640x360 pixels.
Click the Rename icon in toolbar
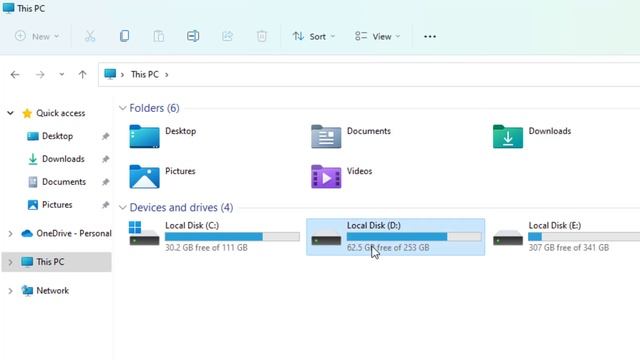pos(193,36)
